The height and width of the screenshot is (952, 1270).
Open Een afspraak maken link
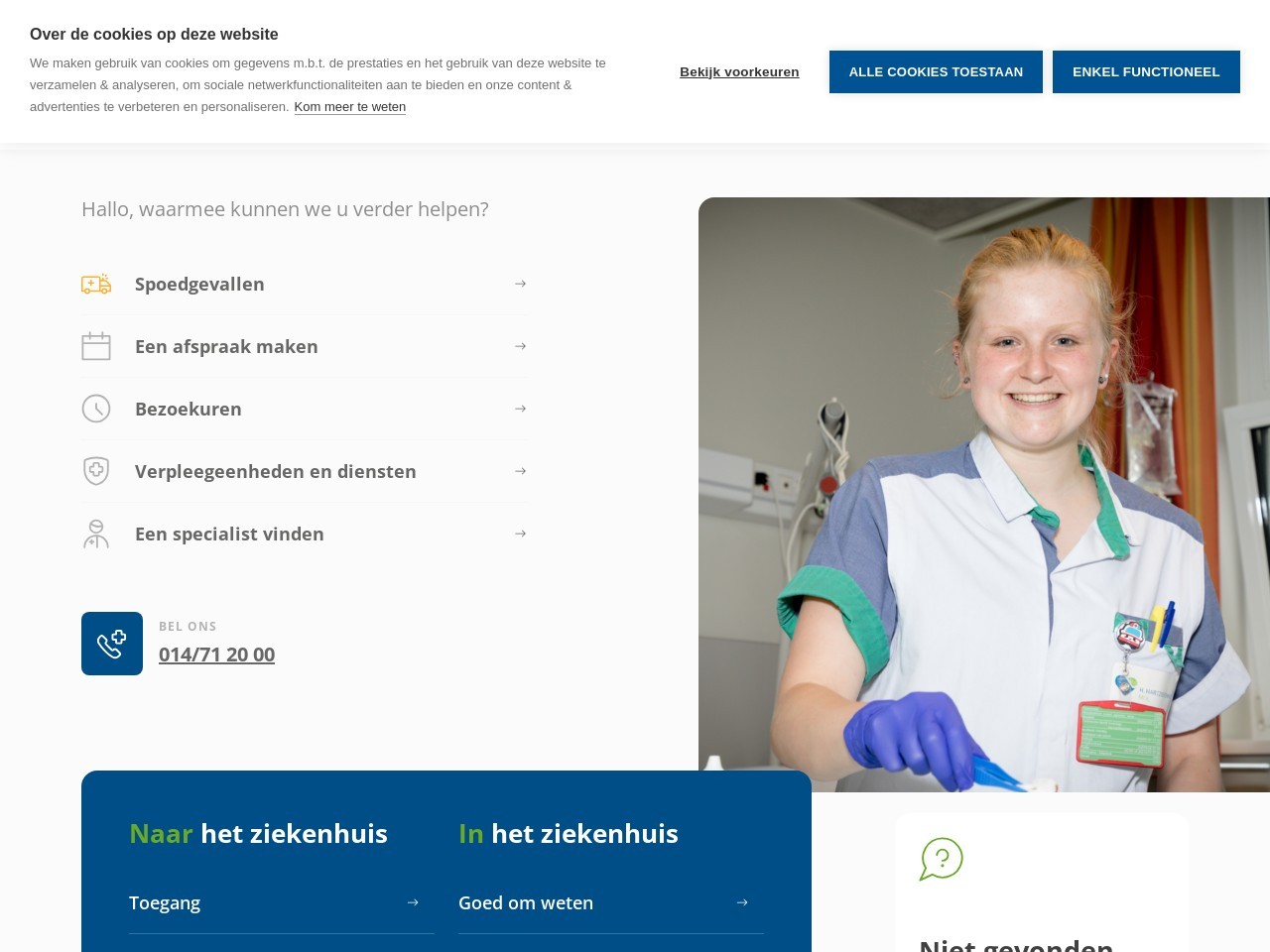pos(304,346)
